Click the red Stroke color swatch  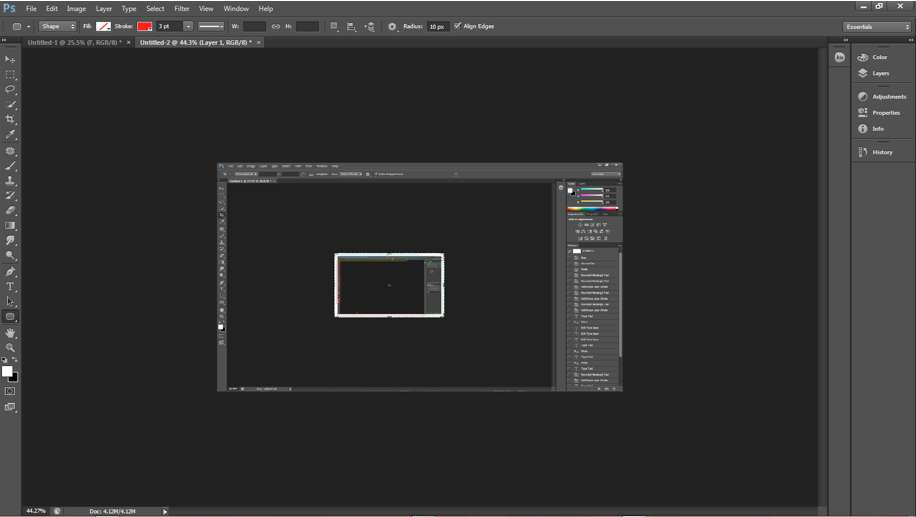pyautogui.click(x=144, y=26)
